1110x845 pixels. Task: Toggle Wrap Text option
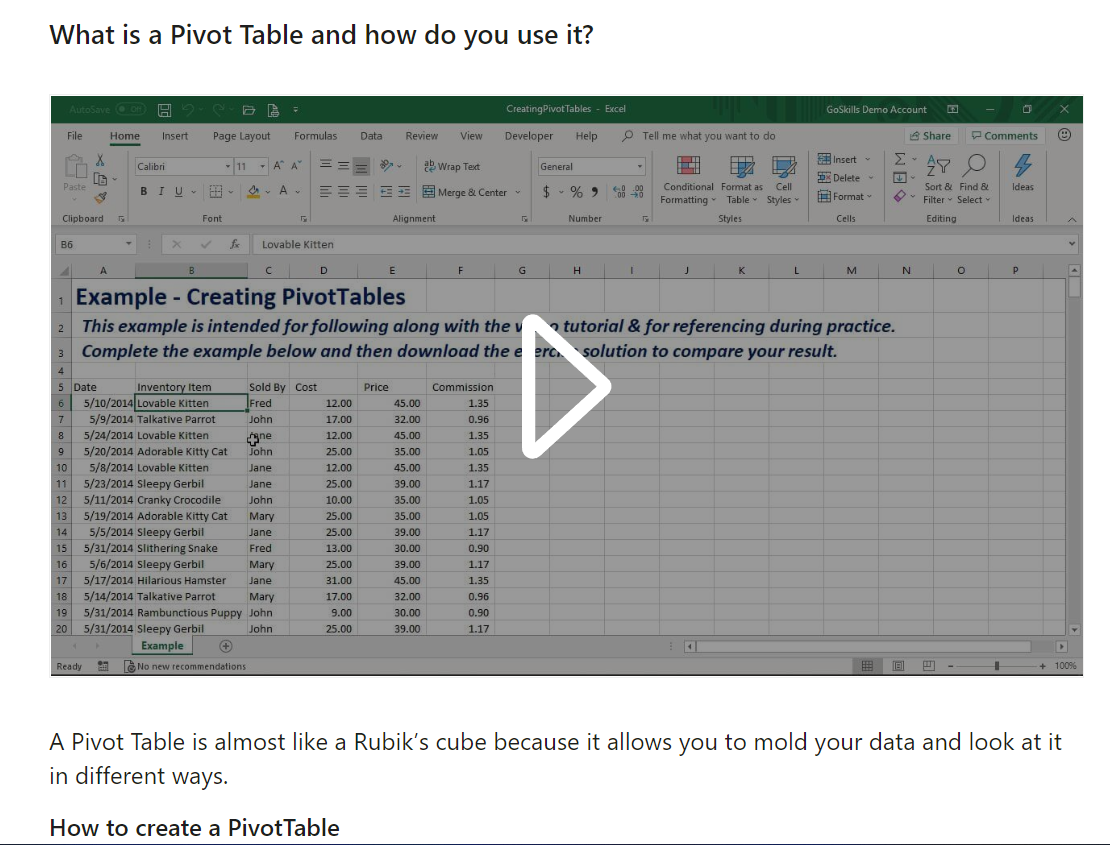452,167
